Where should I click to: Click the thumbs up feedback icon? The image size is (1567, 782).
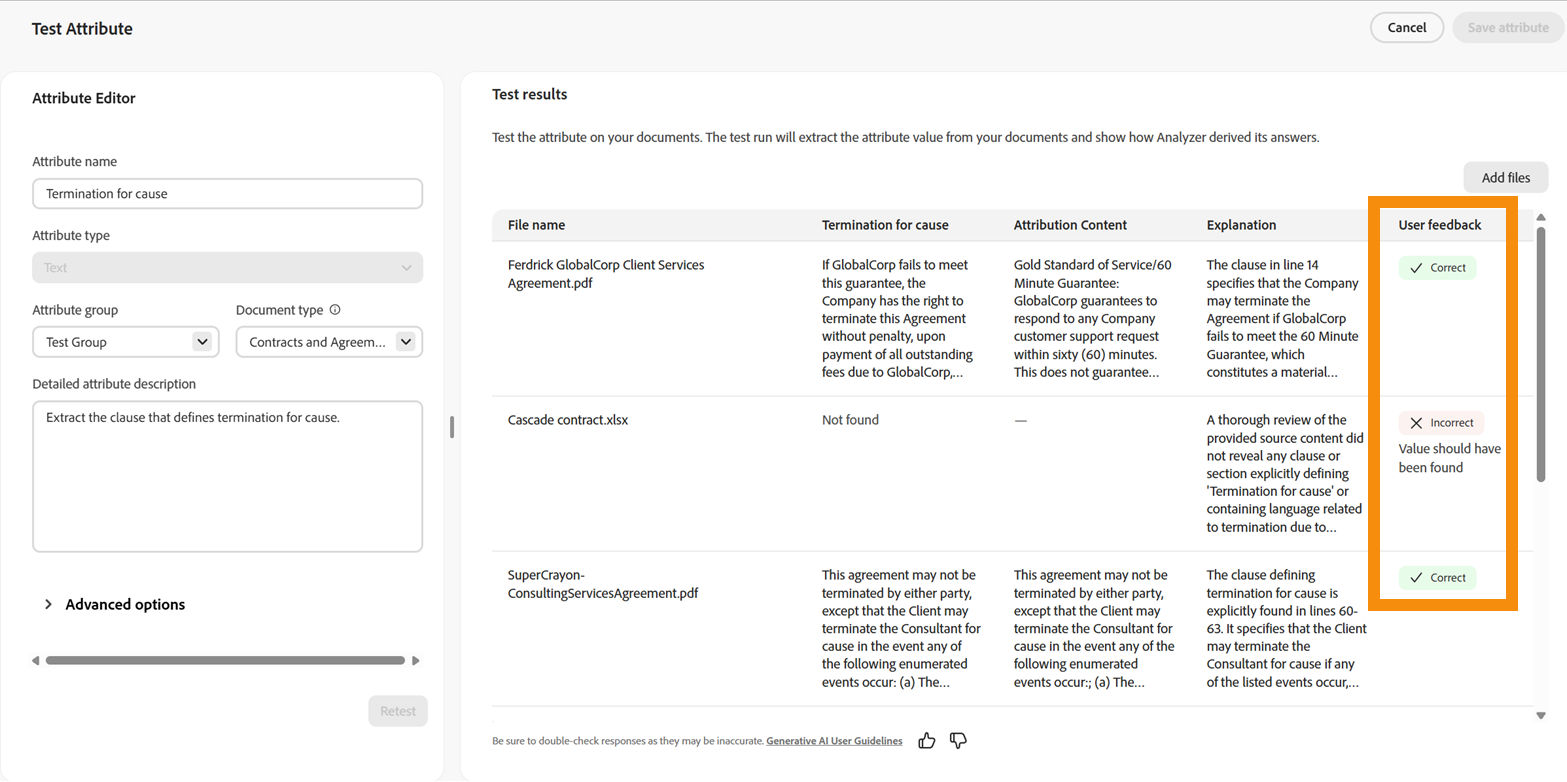pyautogui.click(x=926, y=740)
